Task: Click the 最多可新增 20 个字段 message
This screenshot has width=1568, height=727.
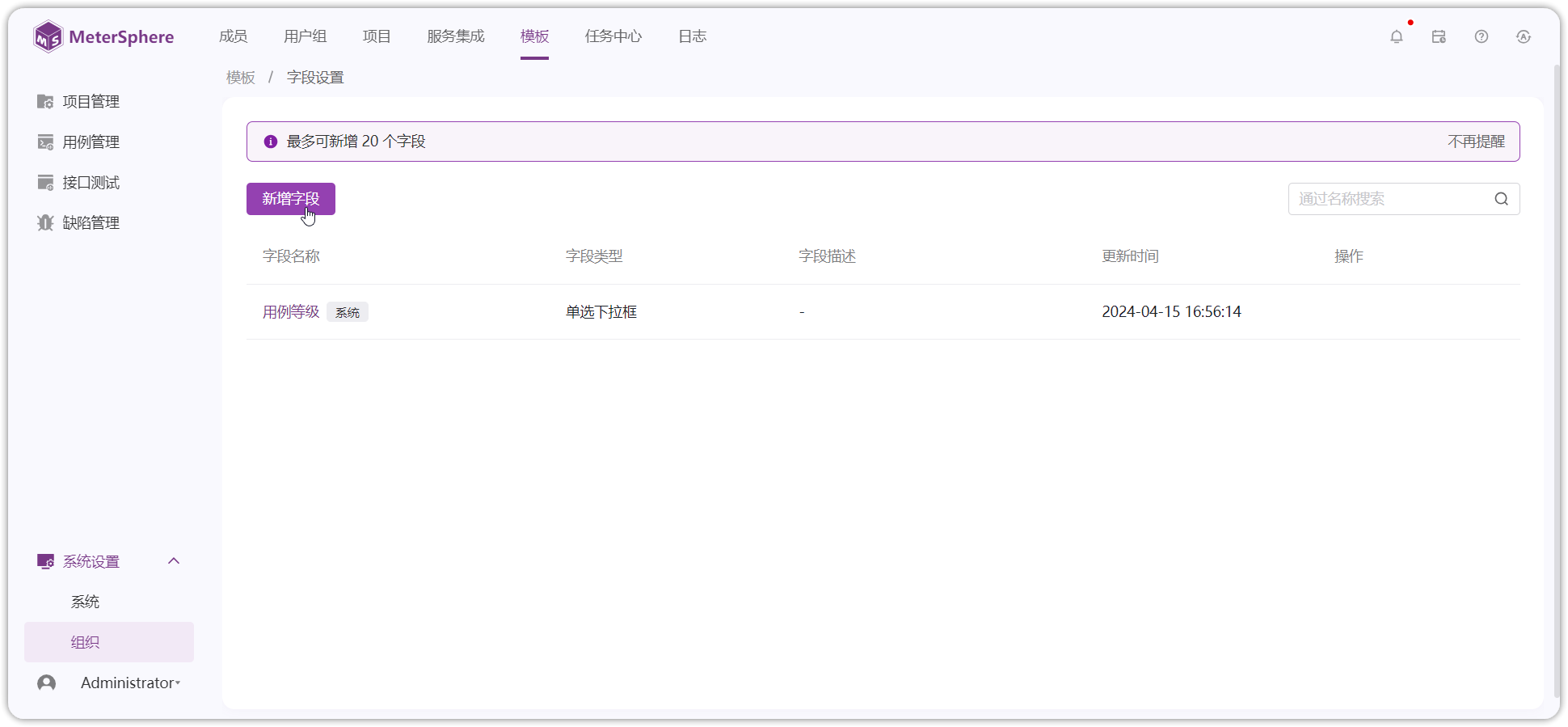Action: coord(356,142)
